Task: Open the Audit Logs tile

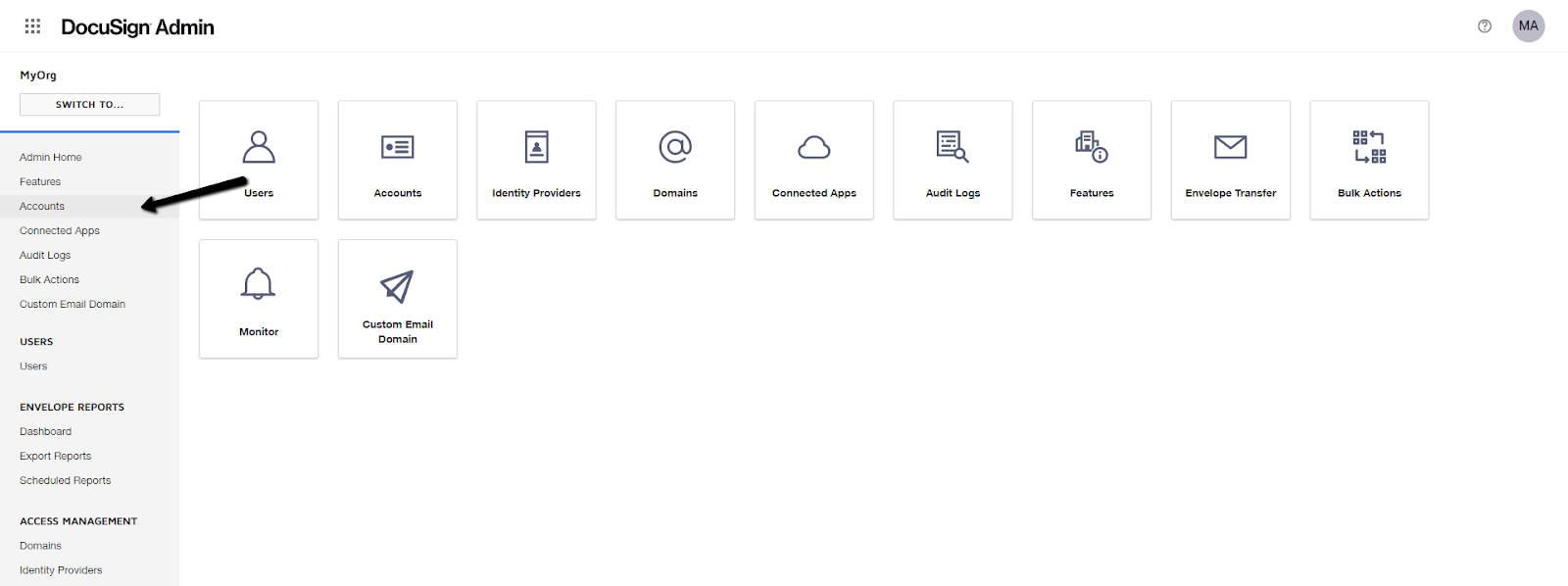Action: coord(953,160)
